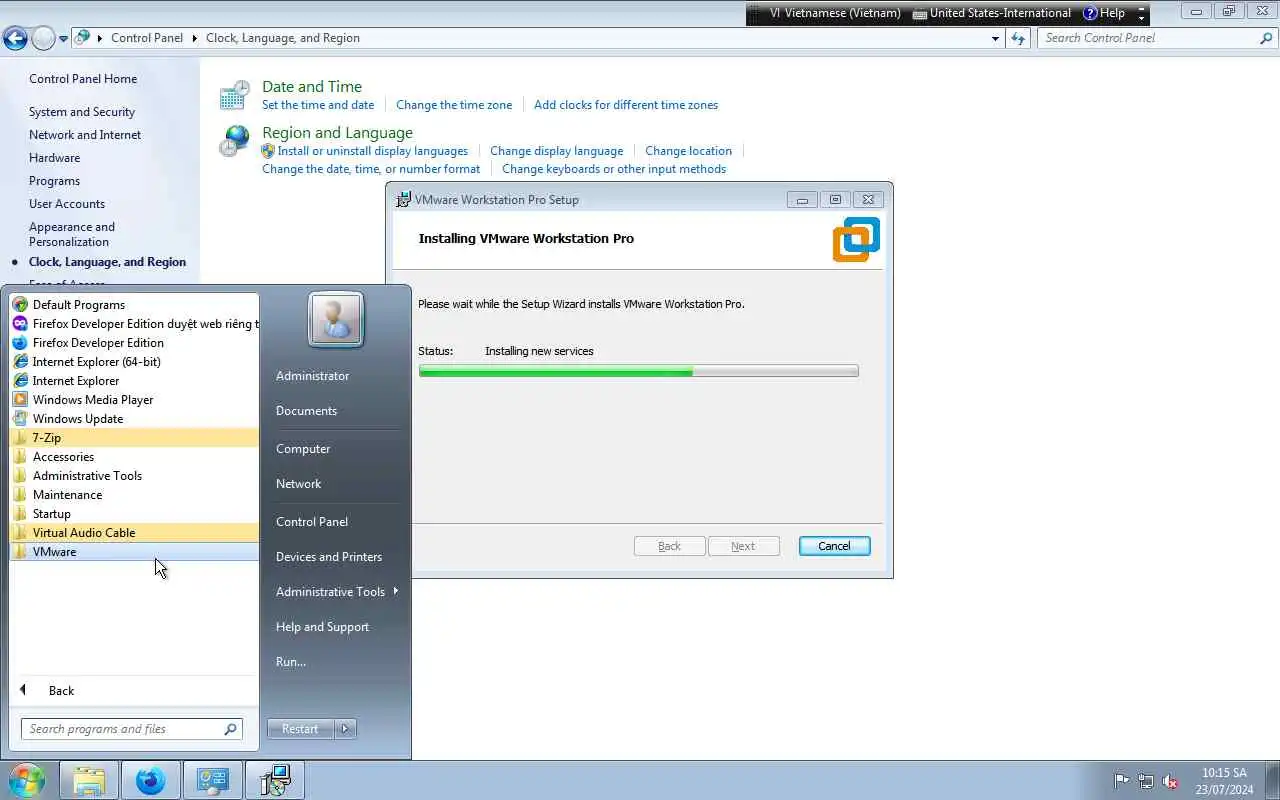Image resolution: width=1280 pixels, height=800 pixels.
Task: Click the search magnifier in Start menu
Action: coord(230,729)
